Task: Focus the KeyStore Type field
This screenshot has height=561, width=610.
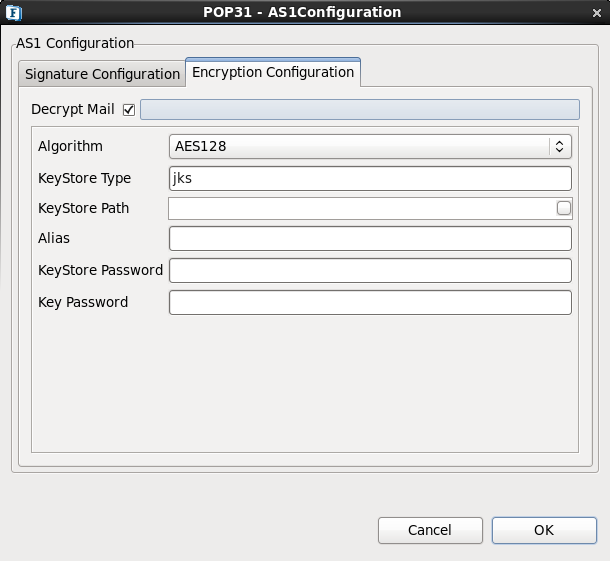Action: coord(370,179)
